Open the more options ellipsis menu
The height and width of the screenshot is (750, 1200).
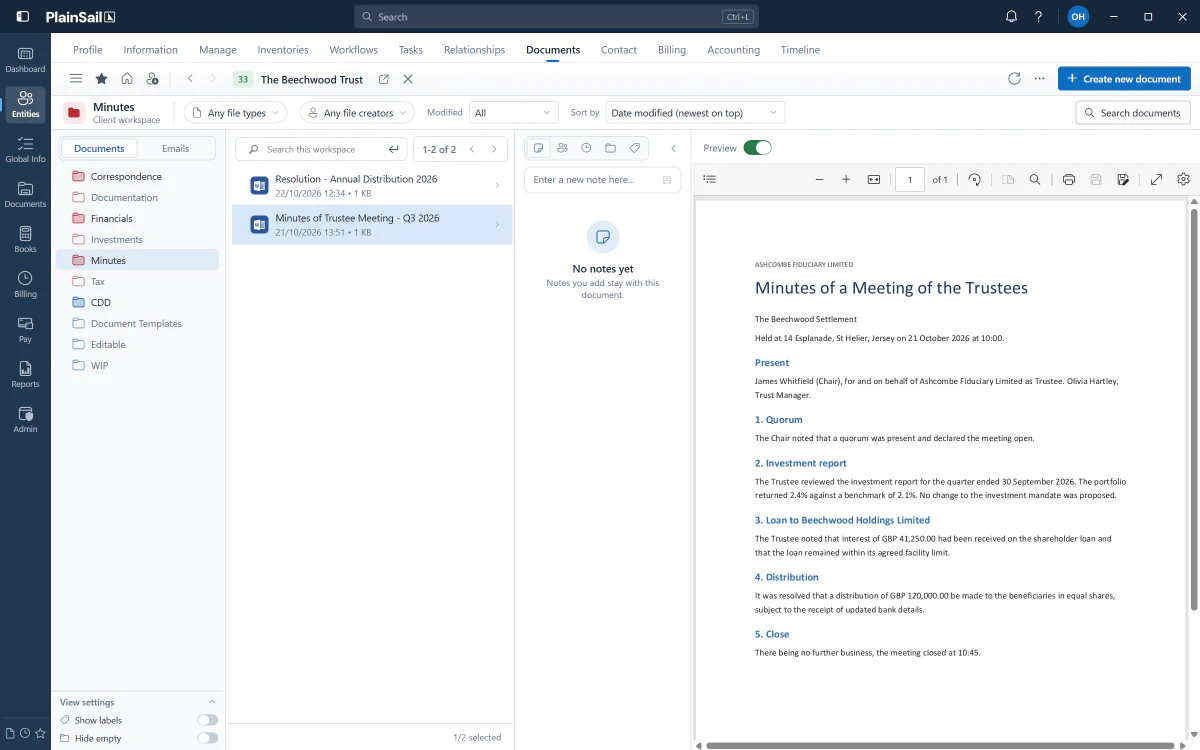click(x=1040, y=79)
